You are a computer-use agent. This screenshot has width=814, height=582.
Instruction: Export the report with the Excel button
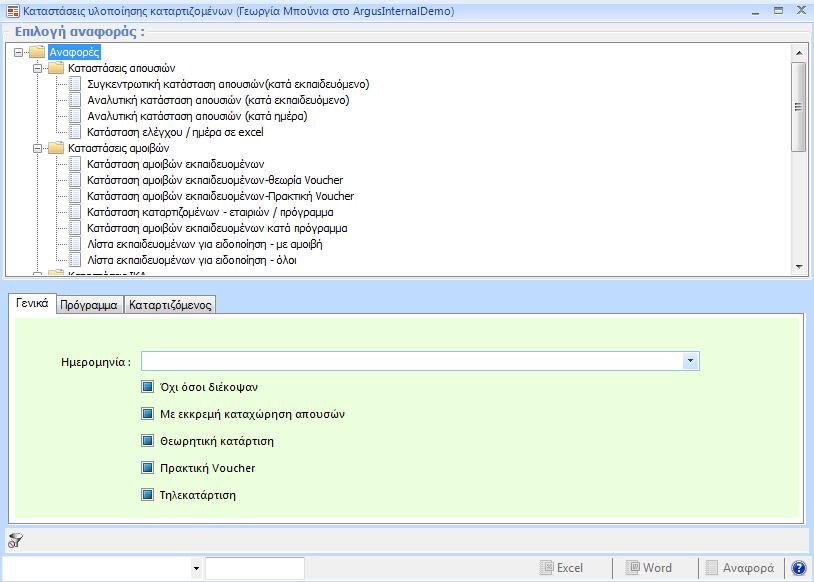pos(561,568)
